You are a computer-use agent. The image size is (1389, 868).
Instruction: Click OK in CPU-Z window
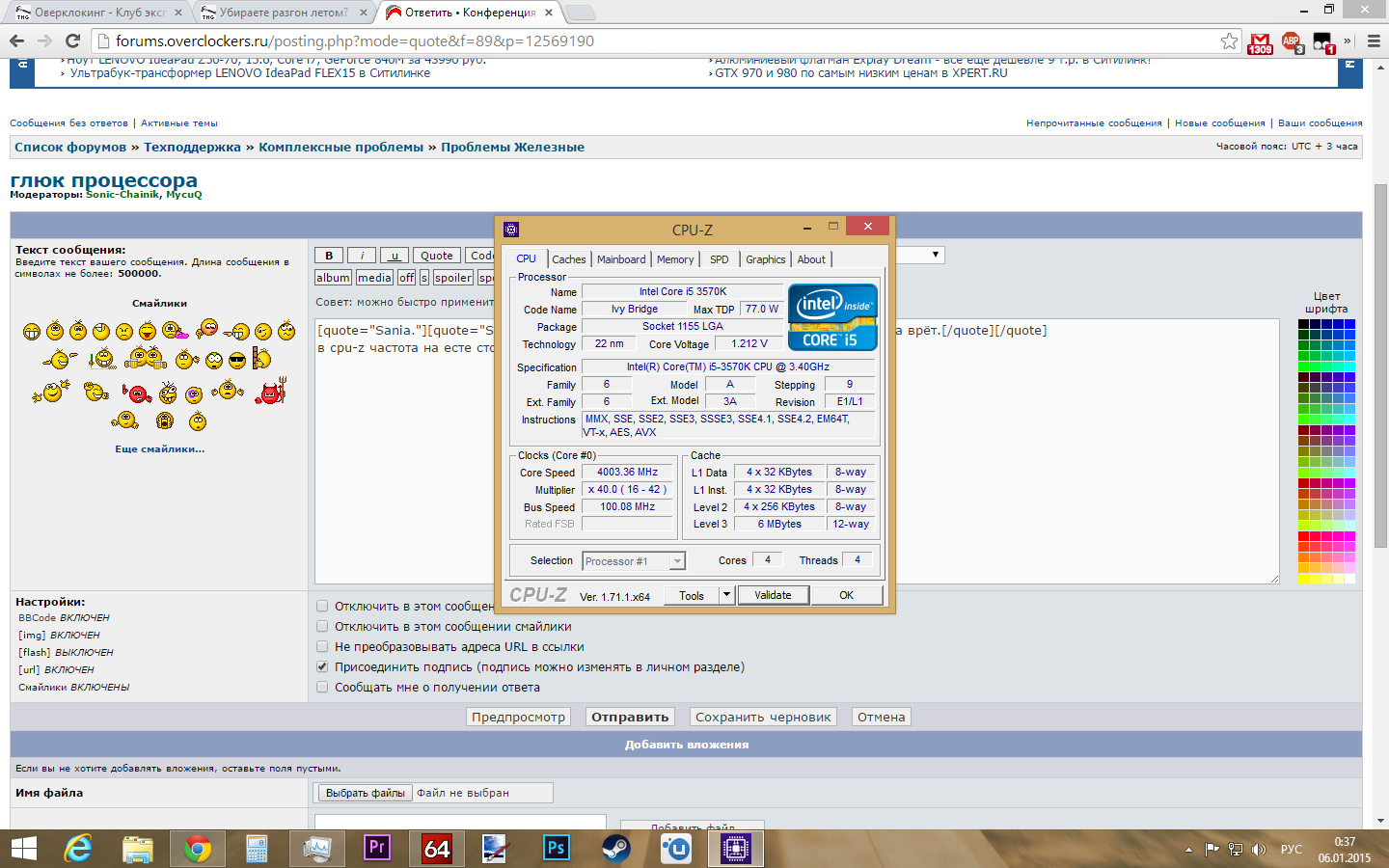[x=846, y=595]
